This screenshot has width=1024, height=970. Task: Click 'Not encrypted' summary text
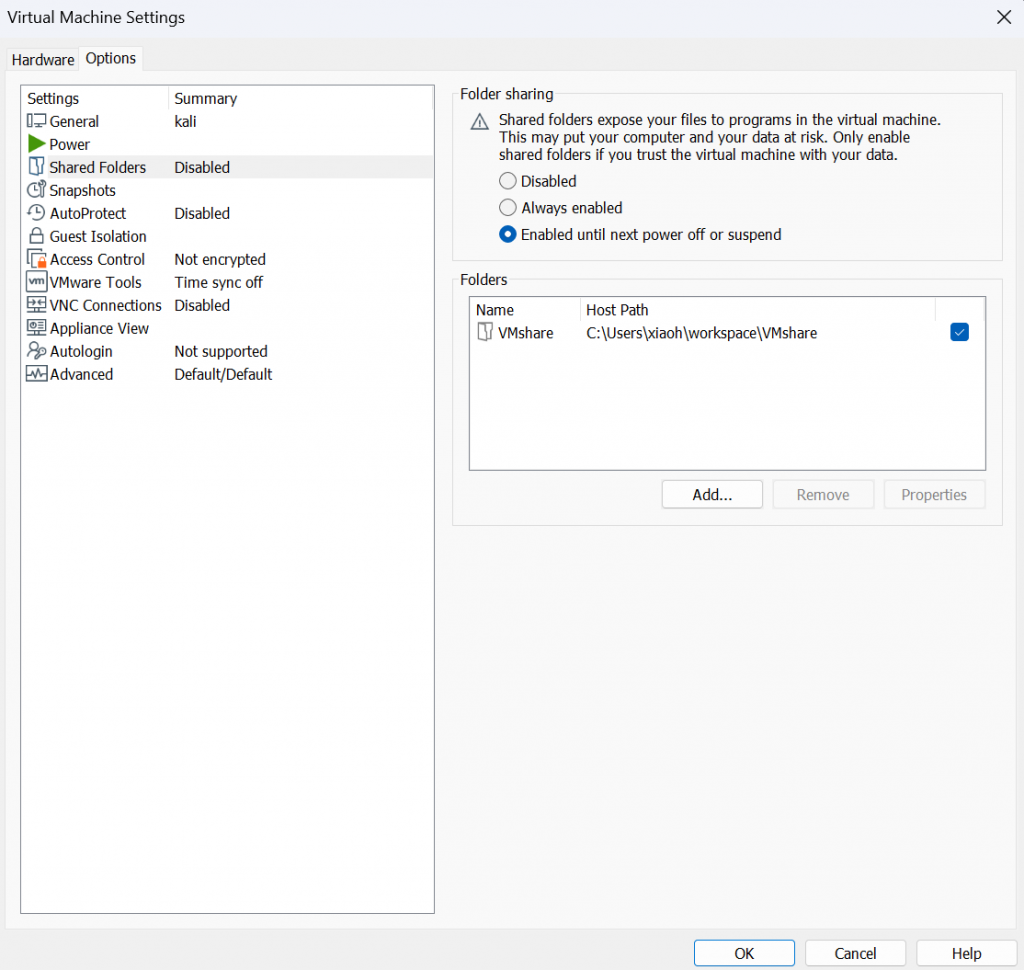tap(219, 259)
